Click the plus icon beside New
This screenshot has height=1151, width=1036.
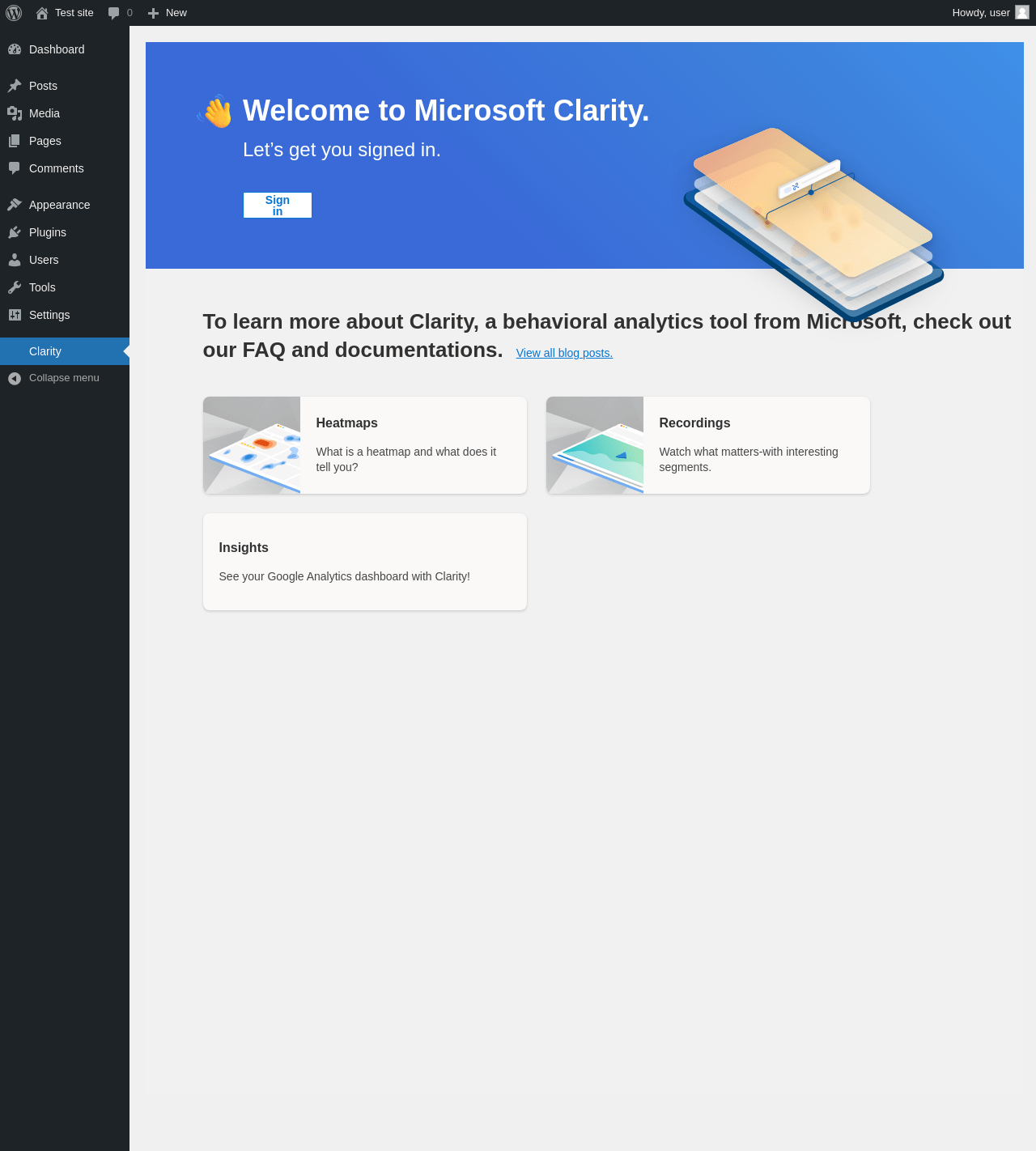(153, 13)
